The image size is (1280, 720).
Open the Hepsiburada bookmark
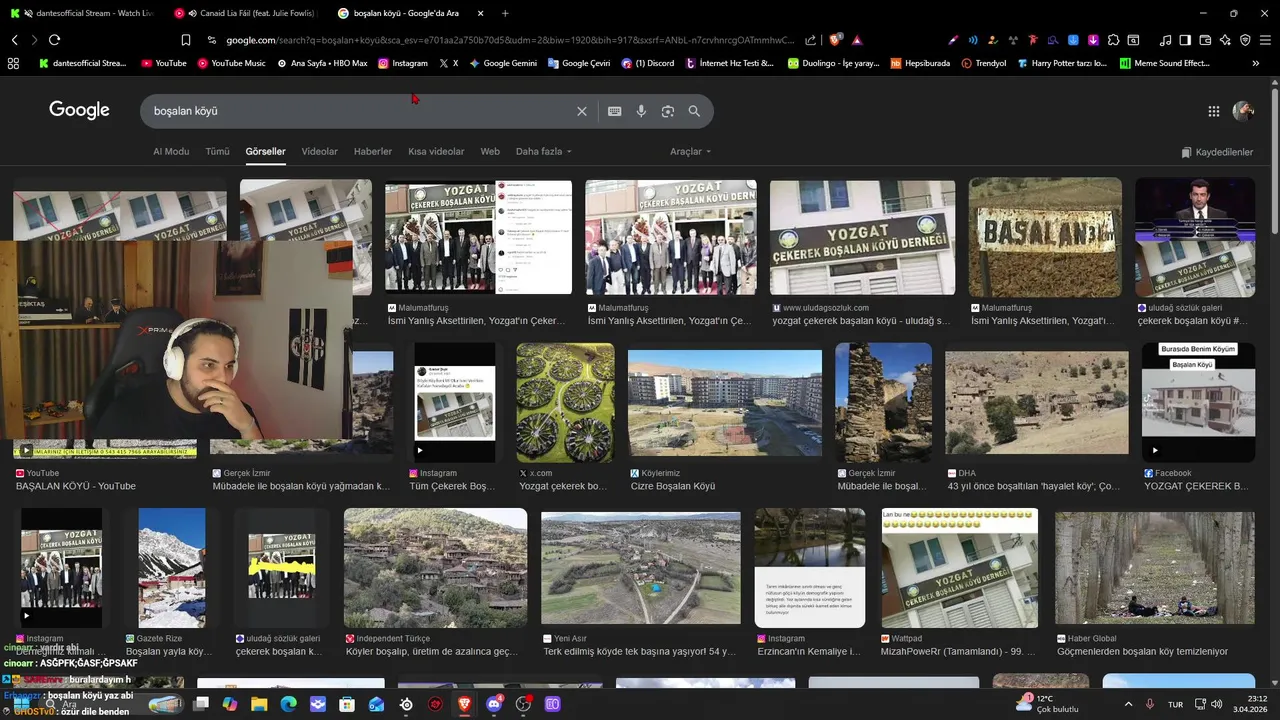click(919, 63)
